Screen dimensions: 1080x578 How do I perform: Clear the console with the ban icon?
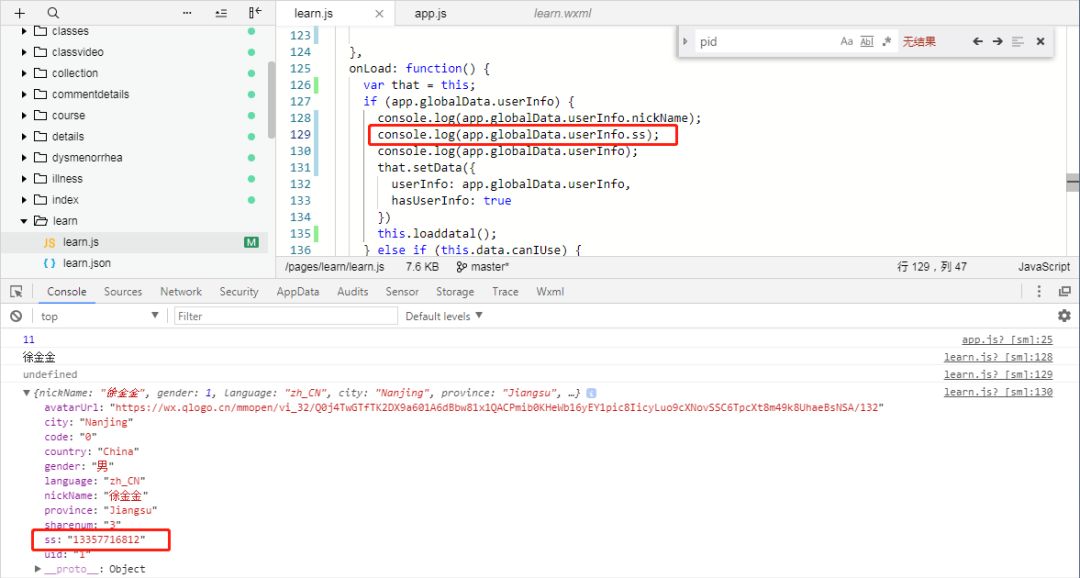point(16,316)
